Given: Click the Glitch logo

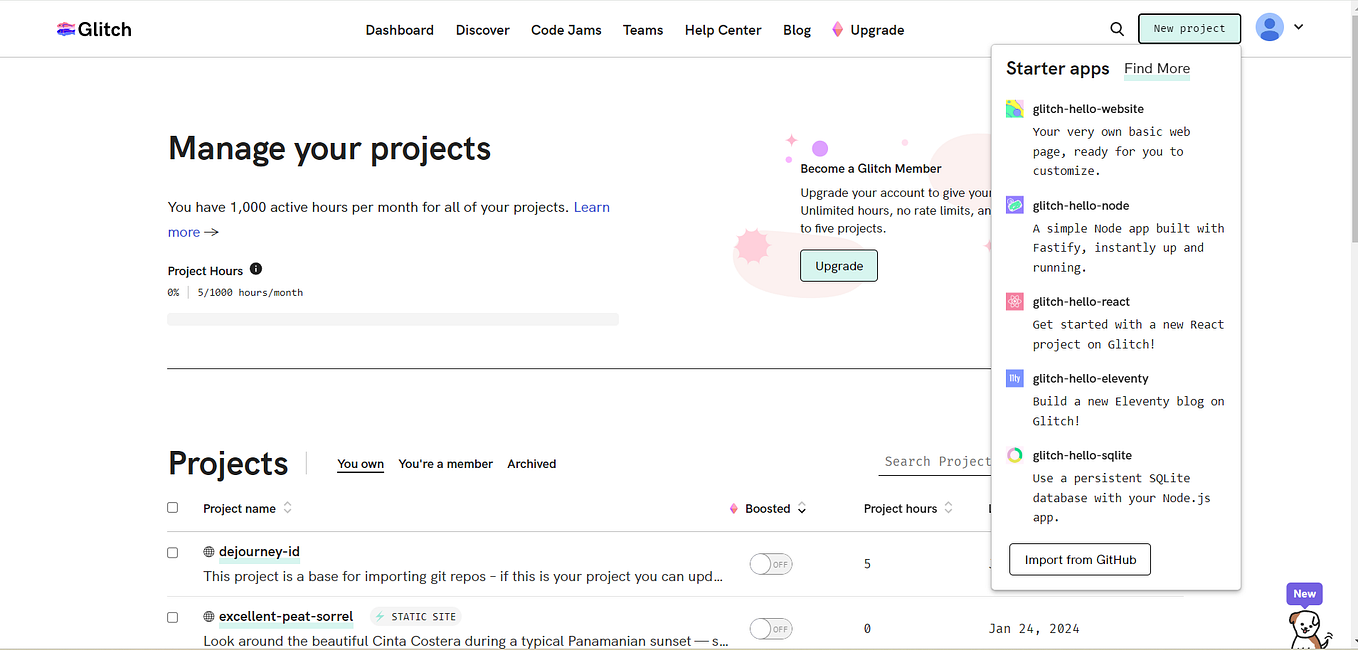Looking at the screenshot, I should click(93, 29).
